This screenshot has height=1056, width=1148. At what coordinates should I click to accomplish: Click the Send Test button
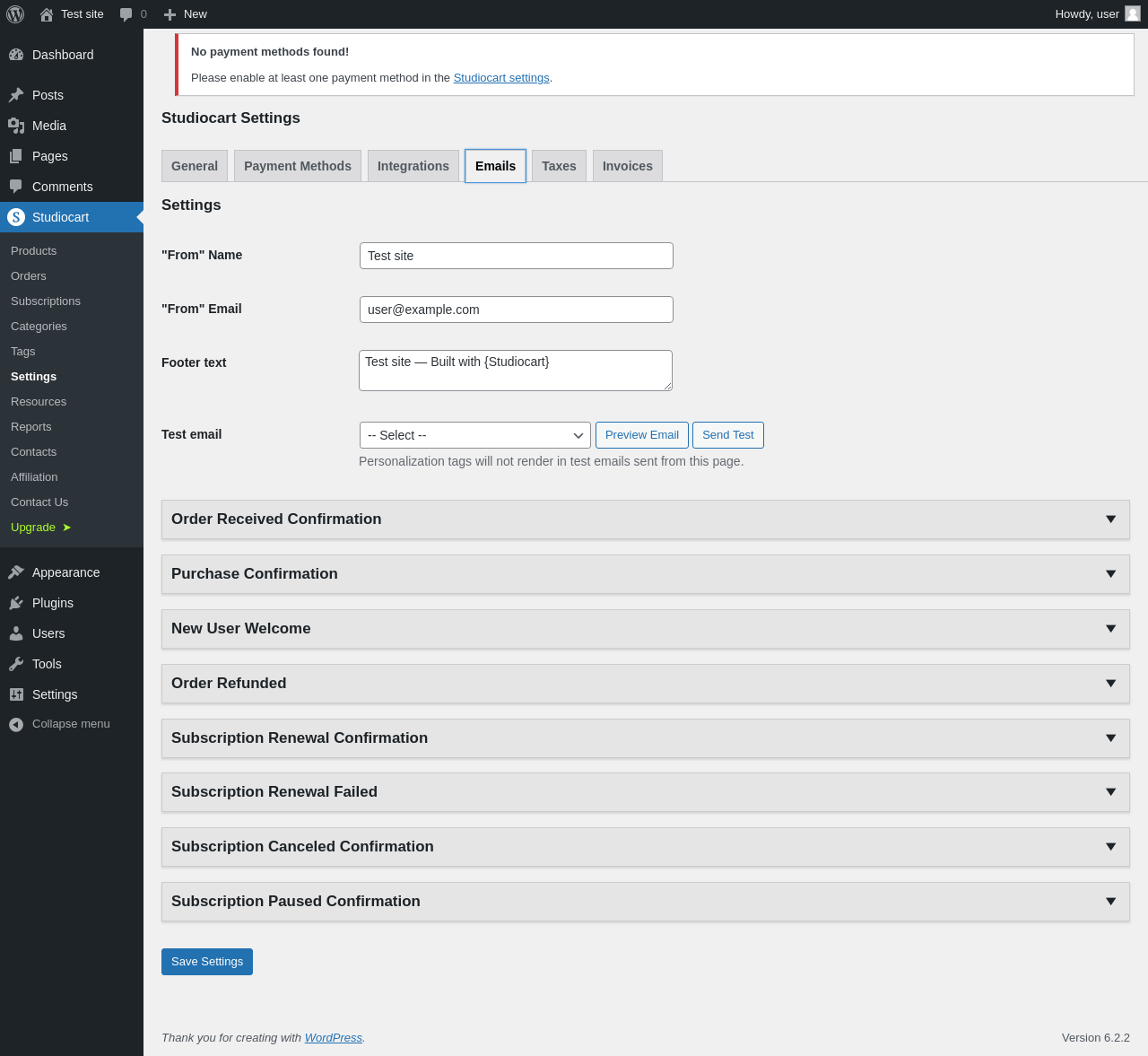pyautogui.click(x=728, y=435)
